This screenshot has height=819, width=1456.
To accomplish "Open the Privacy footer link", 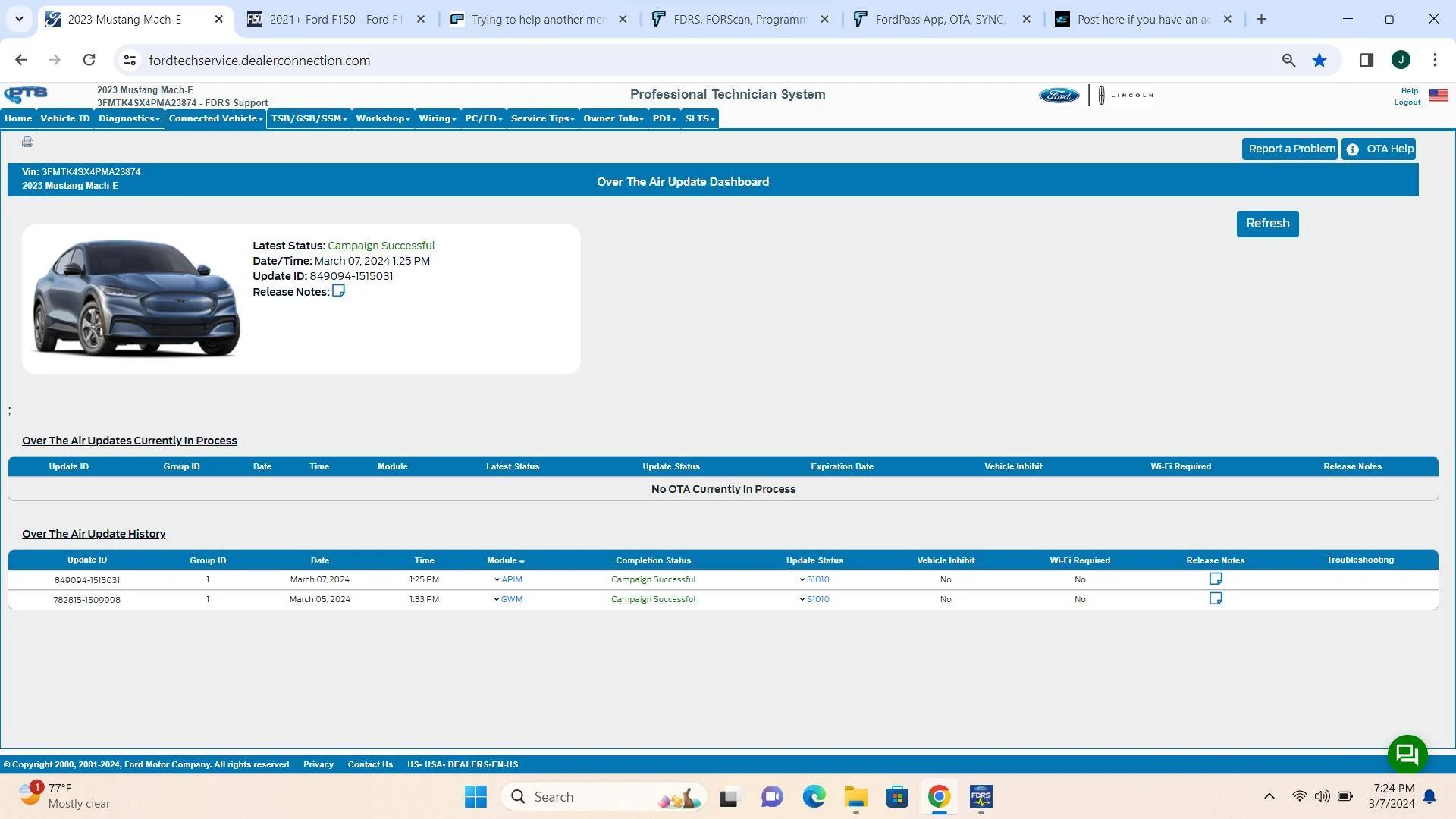I will click(318, 764).
